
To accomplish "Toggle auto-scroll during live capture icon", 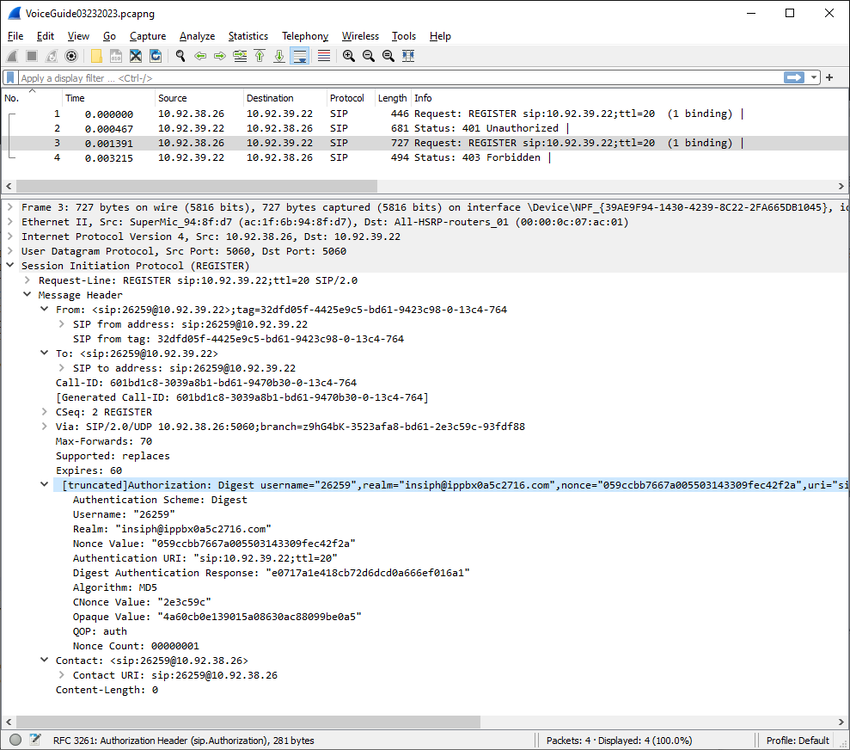I will pos(300,56).
